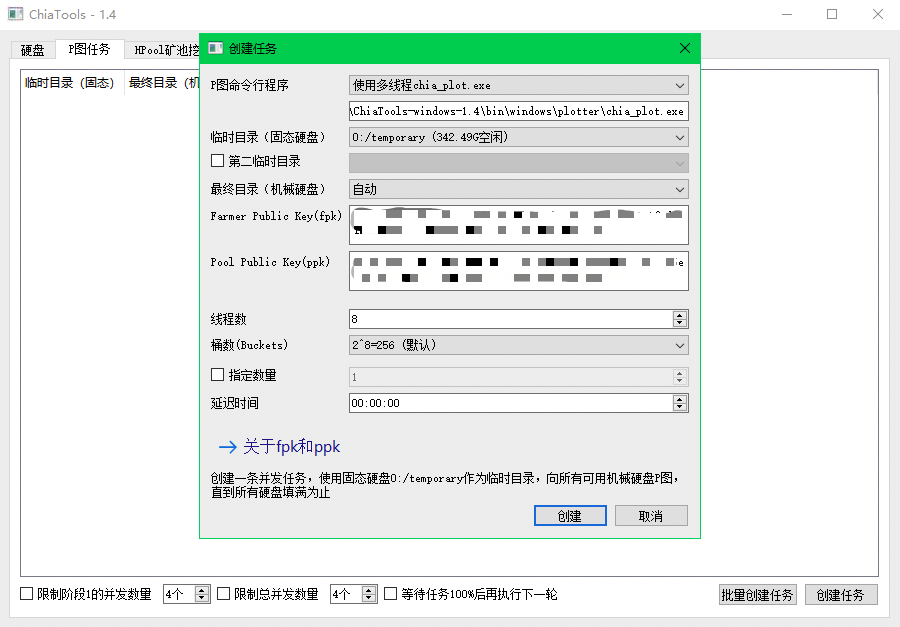Click the chia_plot.exe path field
900x627 pixels.
pos(518,111)
